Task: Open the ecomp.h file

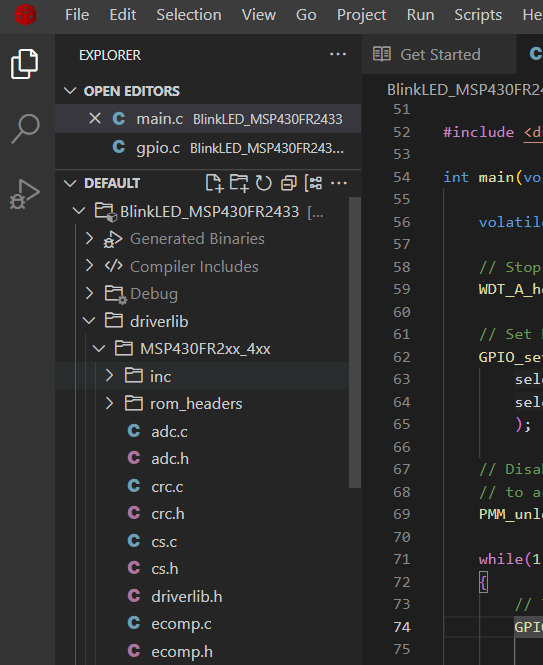Action: click(182, 651)
